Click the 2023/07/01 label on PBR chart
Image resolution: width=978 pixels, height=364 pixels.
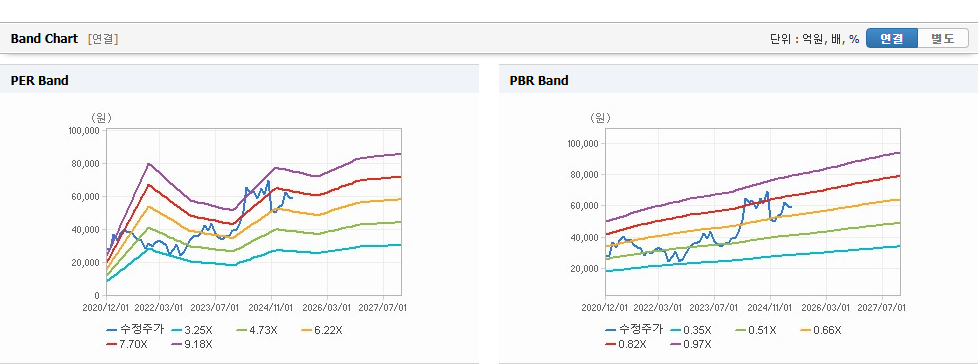tap(714, 307)
